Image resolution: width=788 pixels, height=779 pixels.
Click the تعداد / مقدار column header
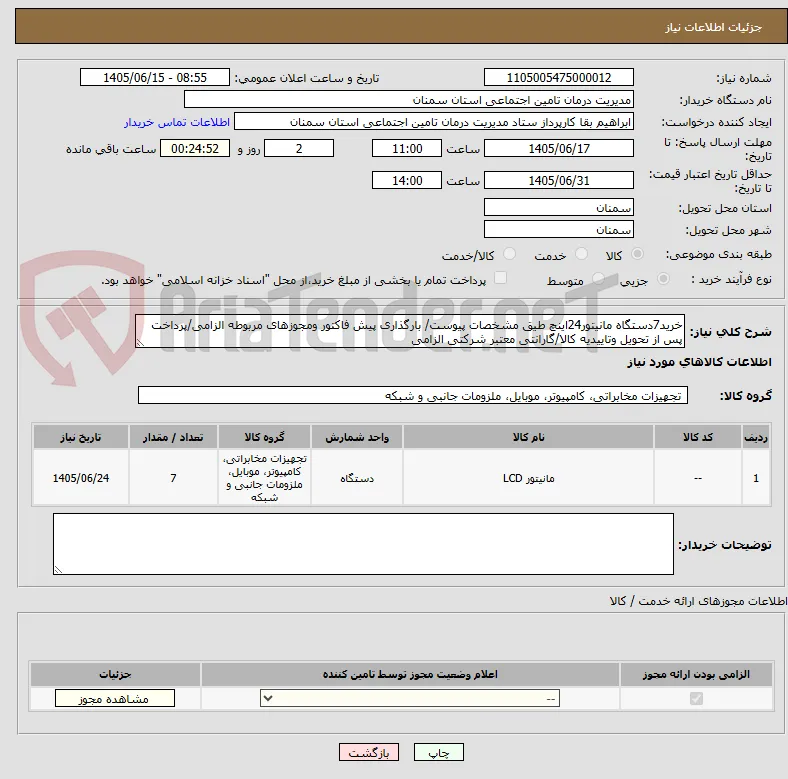pyautogui.click(x=173, y=437)
